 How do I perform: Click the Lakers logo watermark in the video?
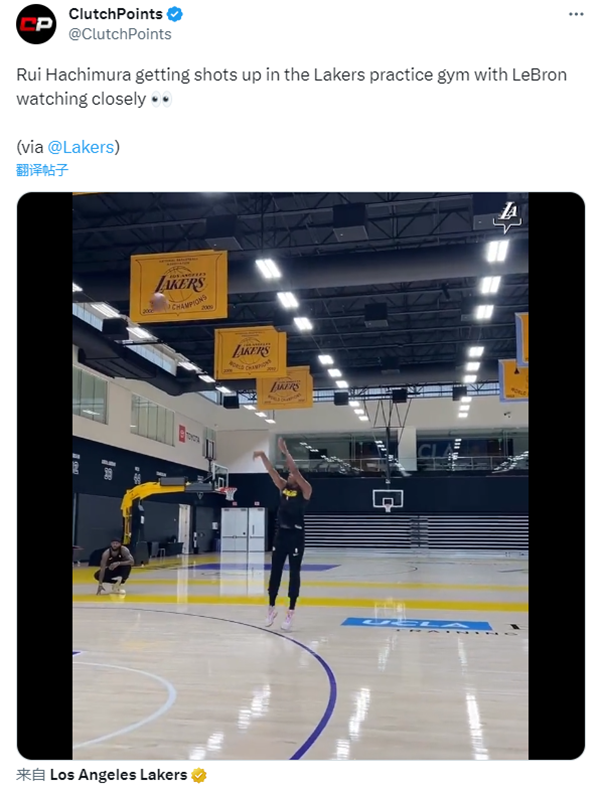pyautogui.click(x=509, y=216)
